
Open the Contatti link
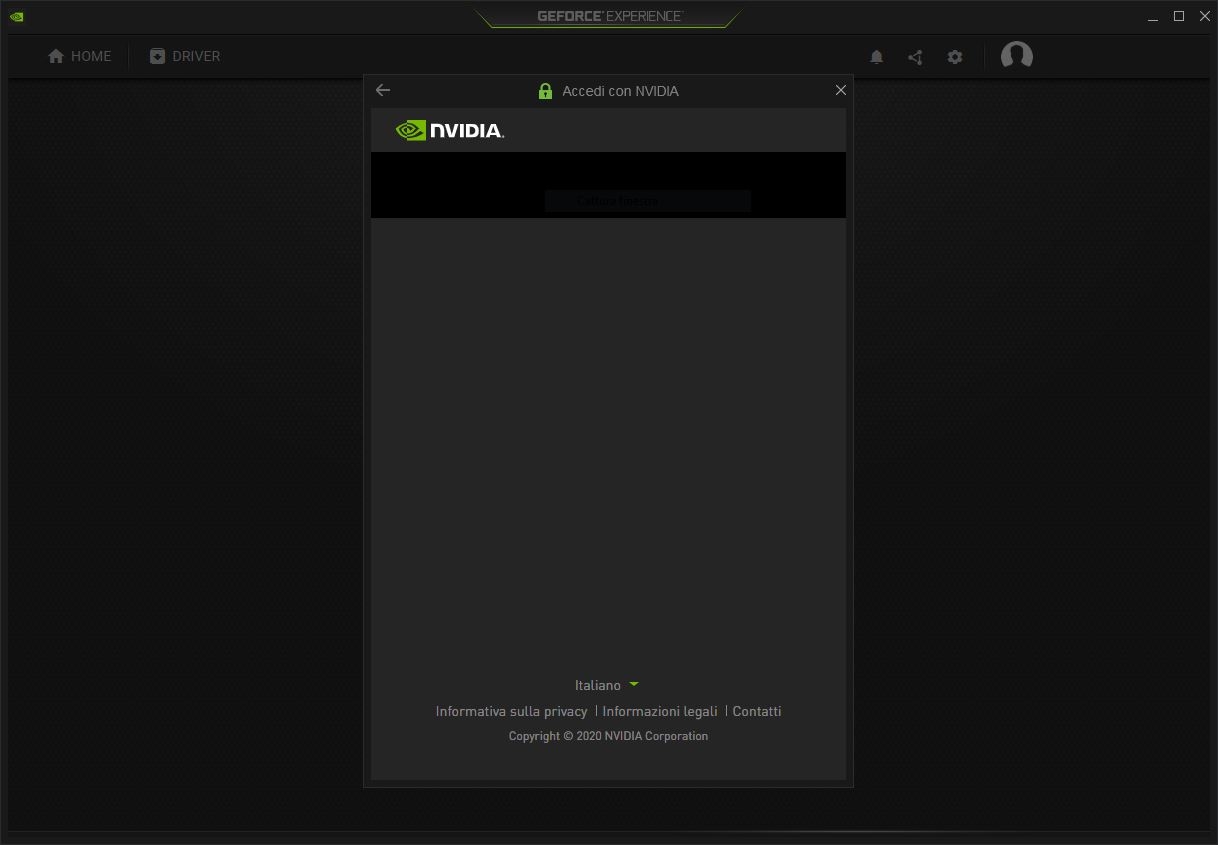tap(757, 711)
